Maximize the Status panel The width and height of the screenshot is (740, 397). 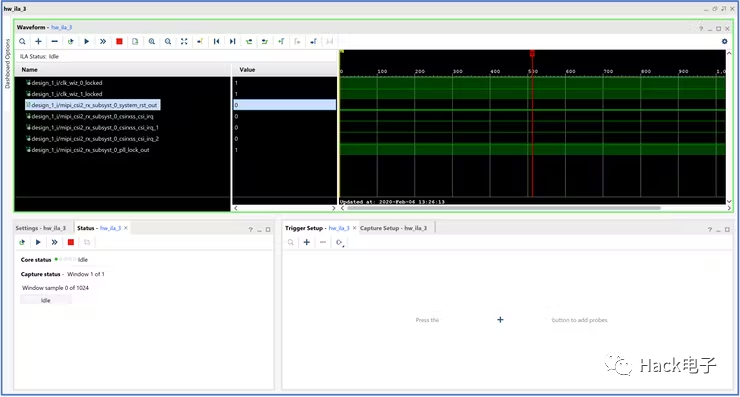pos(268,229)
